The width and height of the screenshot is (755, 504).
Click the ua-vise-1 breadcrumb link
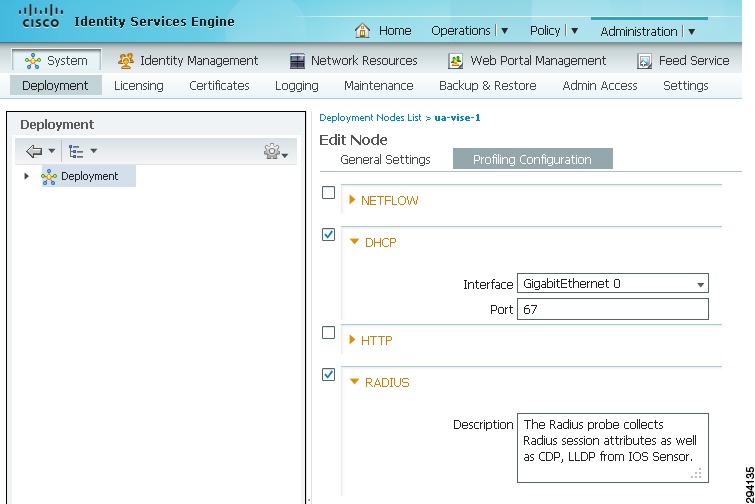coord(457,118)
